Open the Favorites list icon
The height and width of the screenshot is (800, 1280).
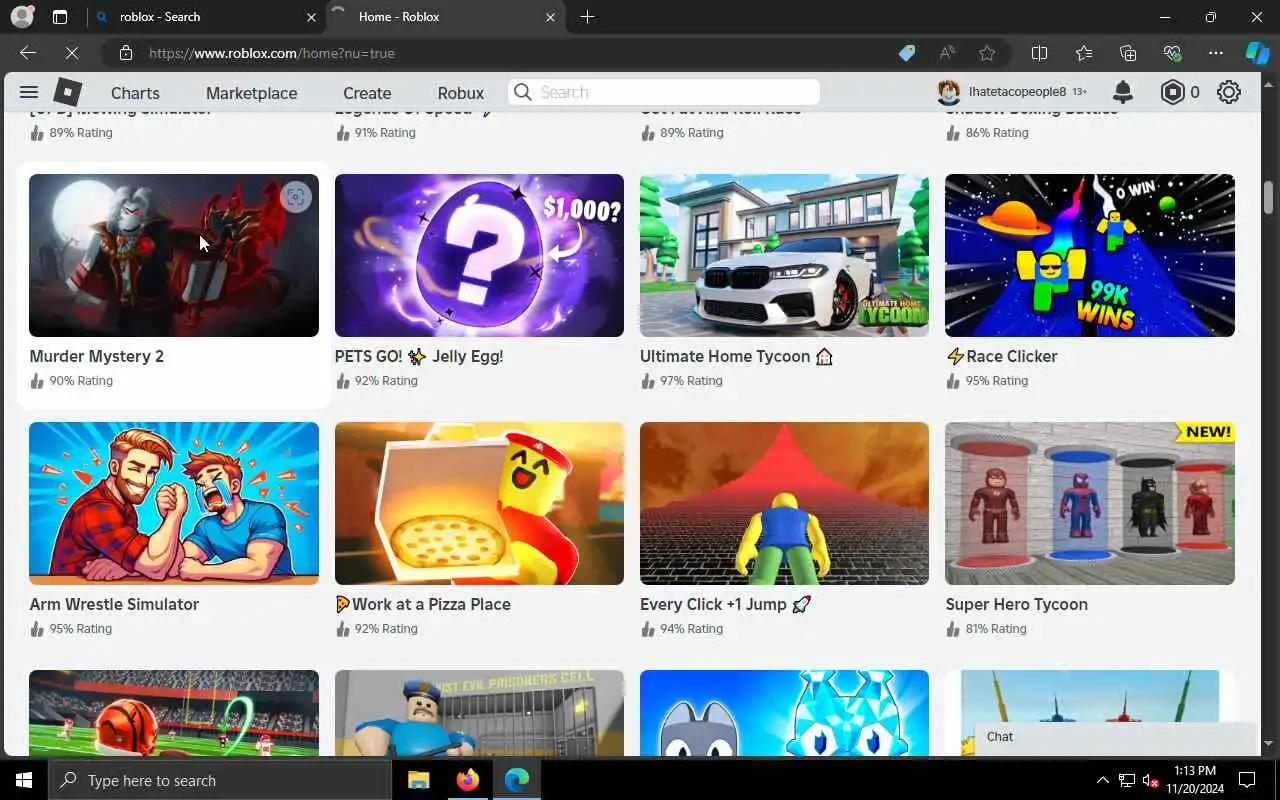tap(1084, 53)
